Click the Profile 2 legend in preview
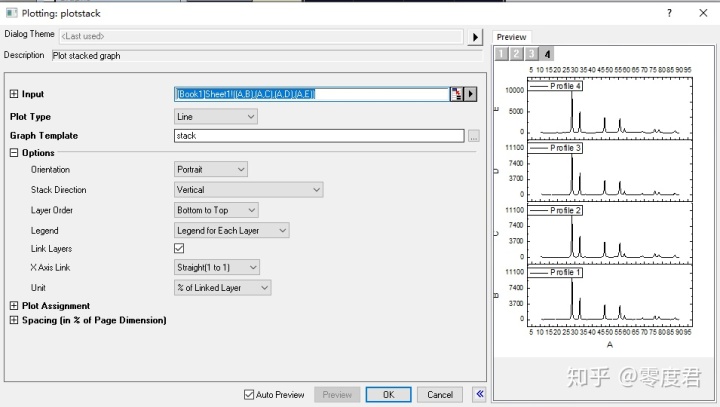The height and width of the screenshot is (407, 720). coord(555,210)
